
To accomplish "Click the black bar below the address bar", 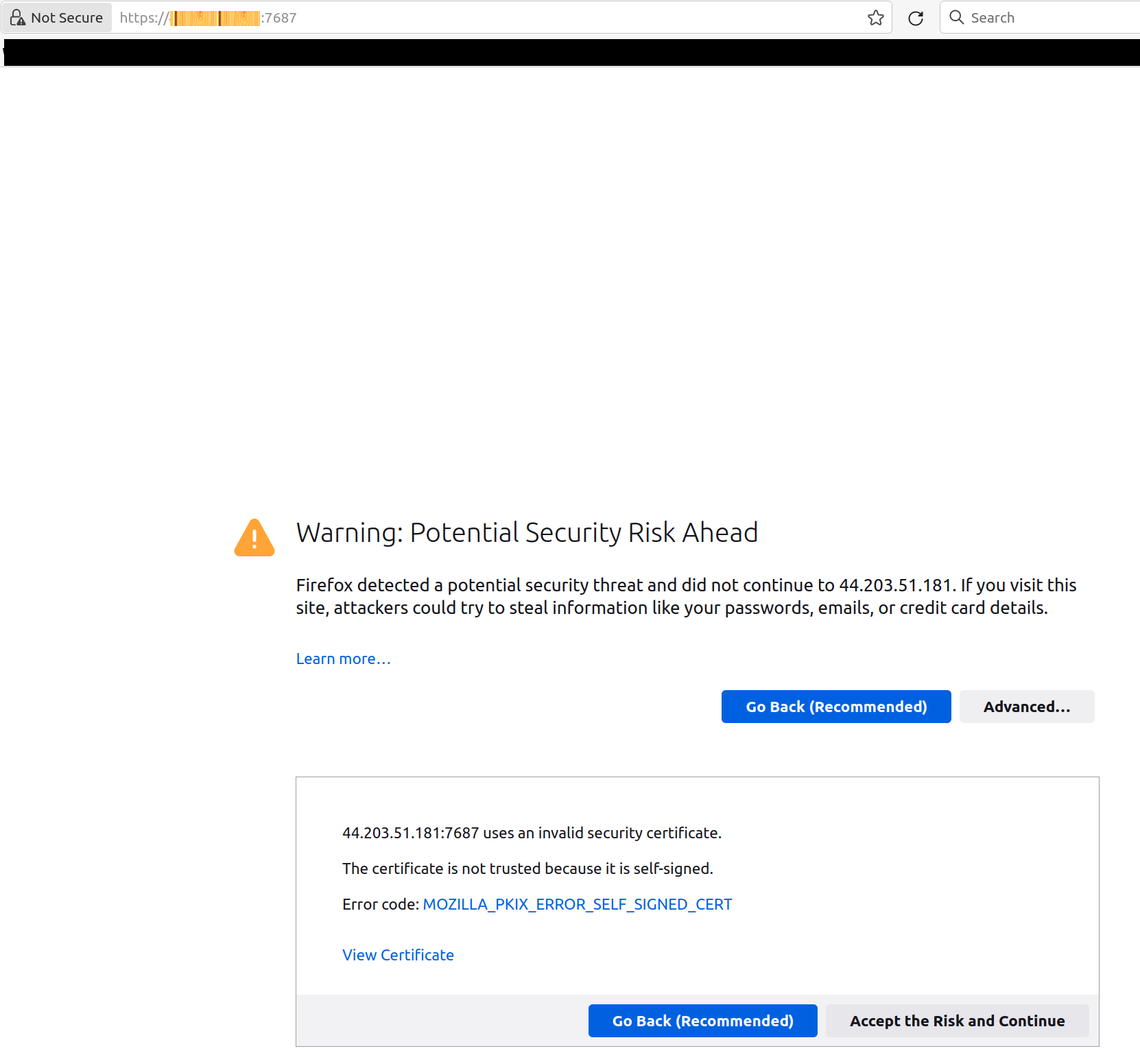I will tap(569, 53).
